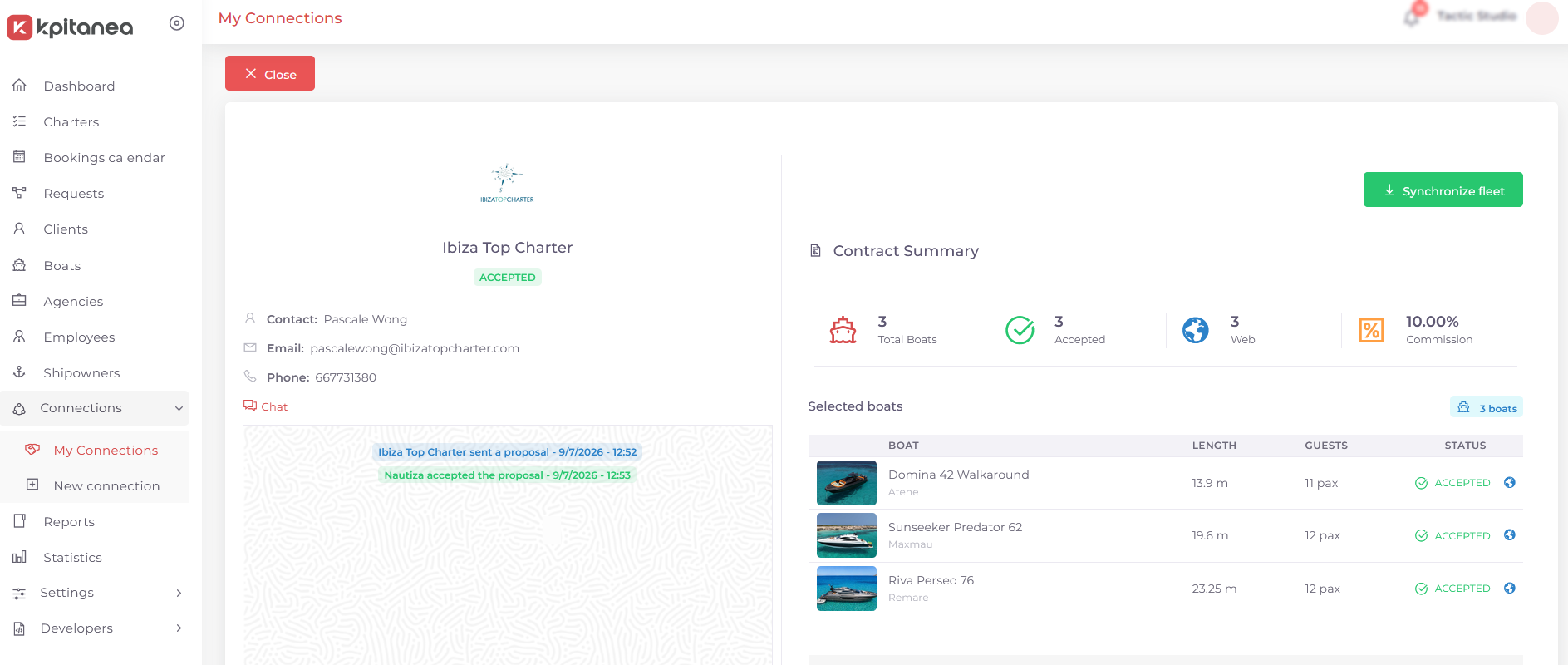Viewport: 1568px width, 665px height.
Task: Click the Charters list icon
Action: click(19, 121)
